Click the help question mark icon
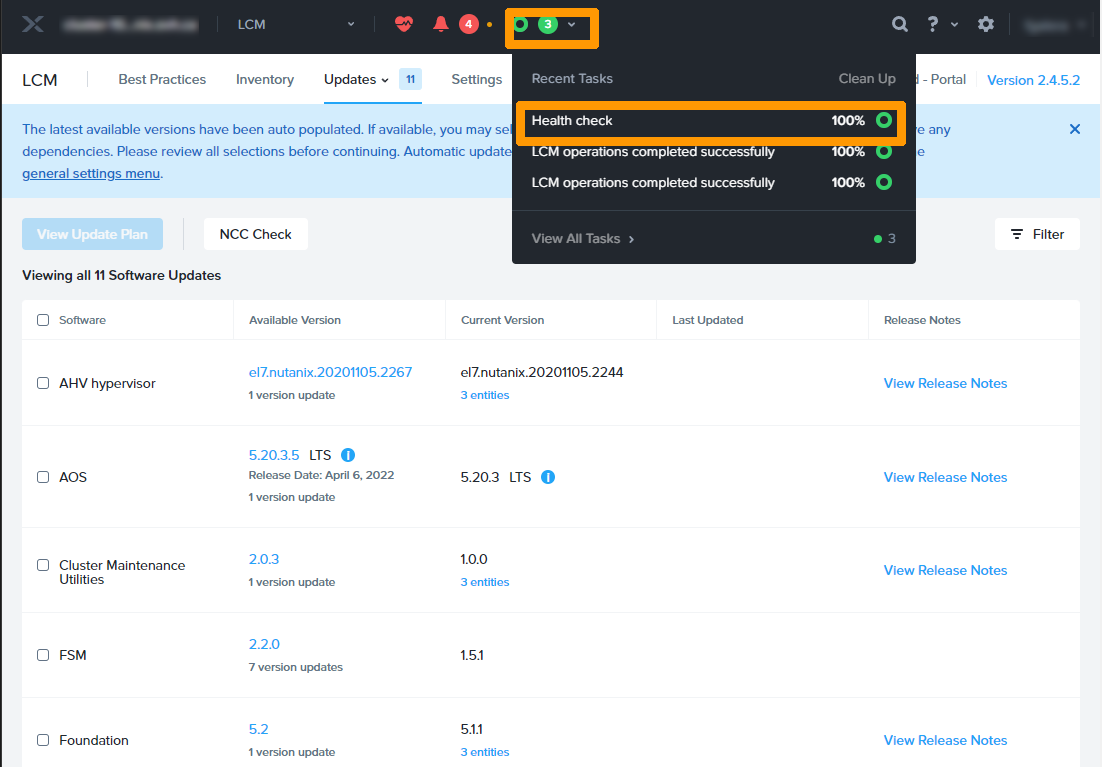1102x767 pixels. (932, 24)
